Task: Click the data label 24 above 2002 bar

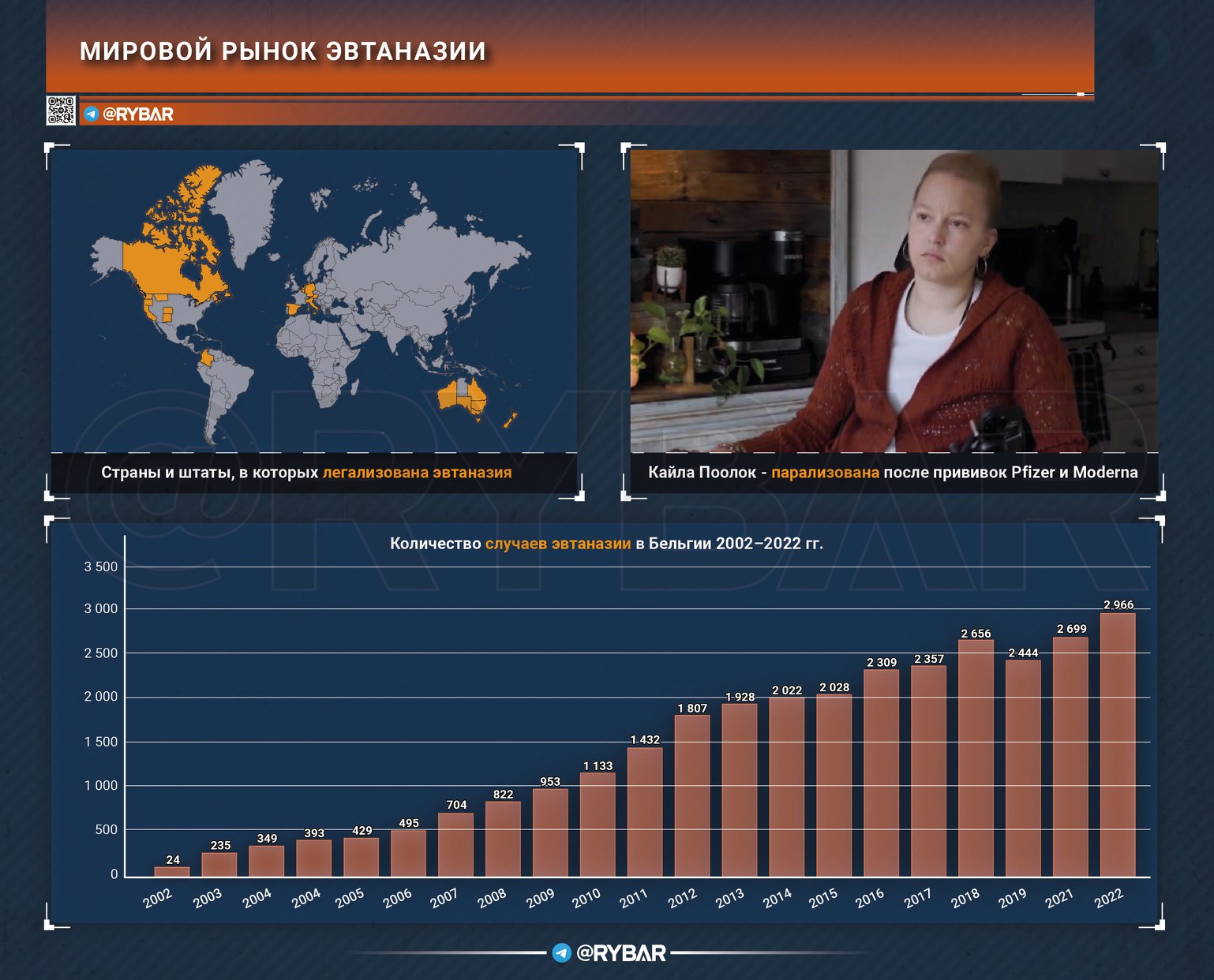Action: [173, 860]
